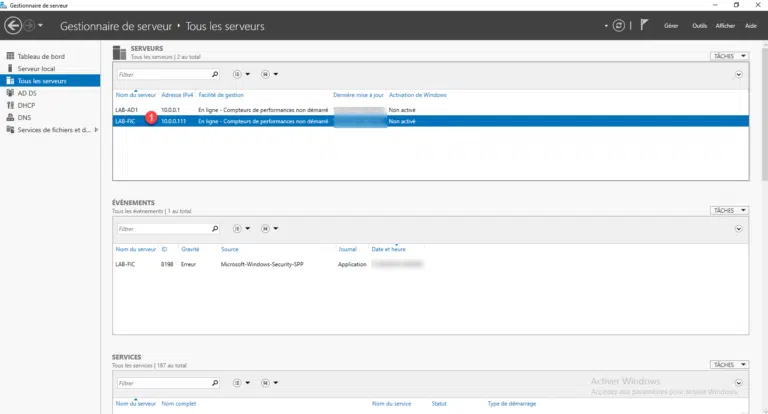Select Tableau de bord in sidebar
The width and height of the screenshot is (768, 414).
[x=40, y=56]
